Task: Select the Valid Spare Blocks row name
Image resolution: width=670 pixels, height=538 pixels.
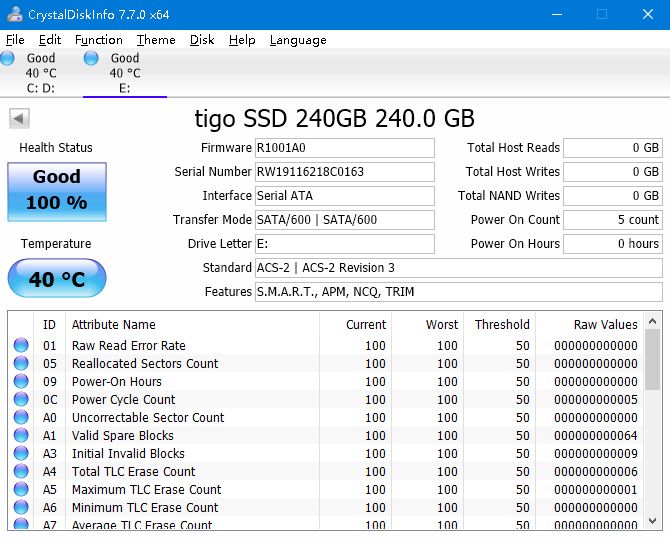Action: click(x=123, y=435)
